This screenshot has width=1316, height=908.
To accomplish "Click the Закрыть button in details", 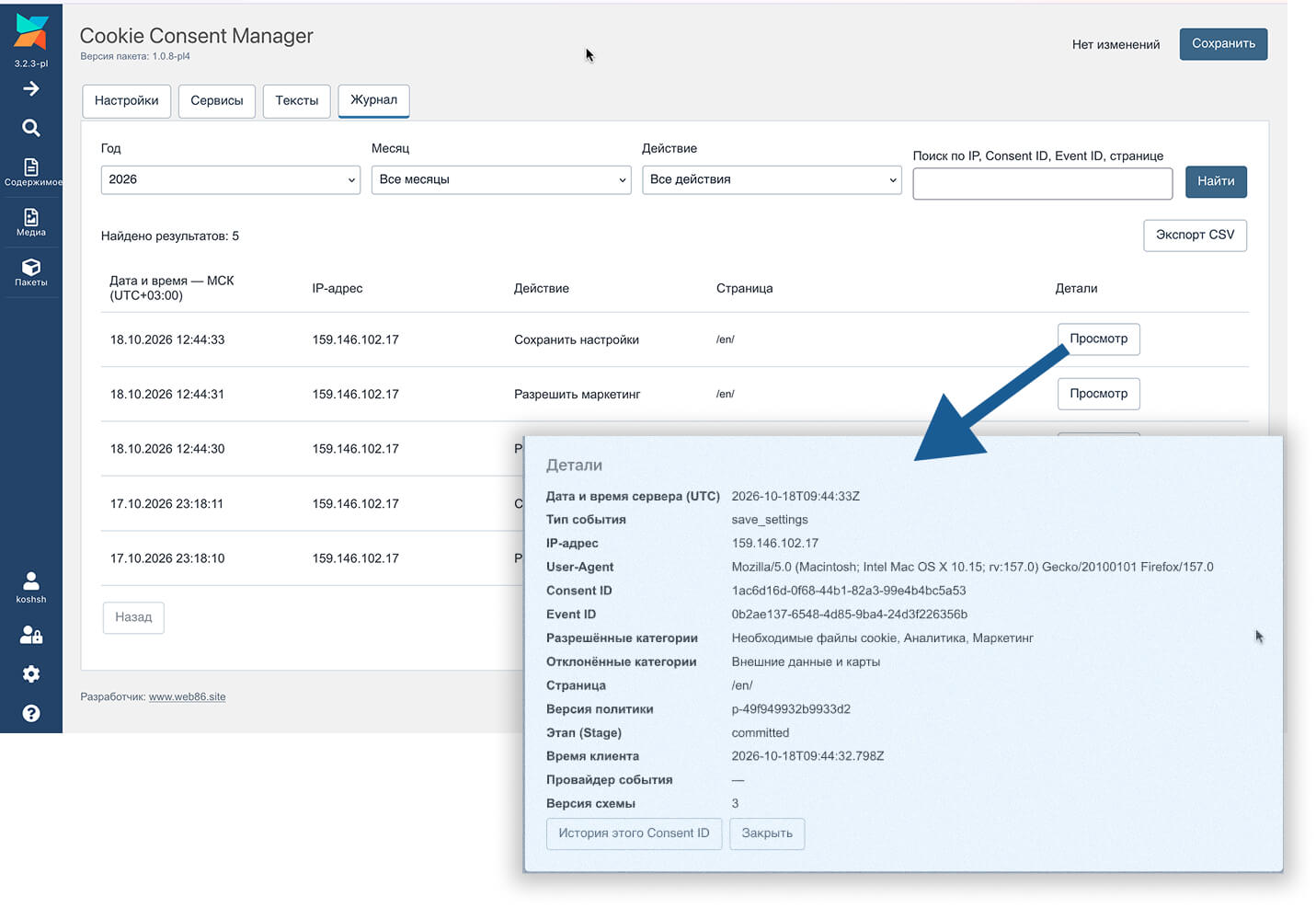I will (x=767, y=833).
